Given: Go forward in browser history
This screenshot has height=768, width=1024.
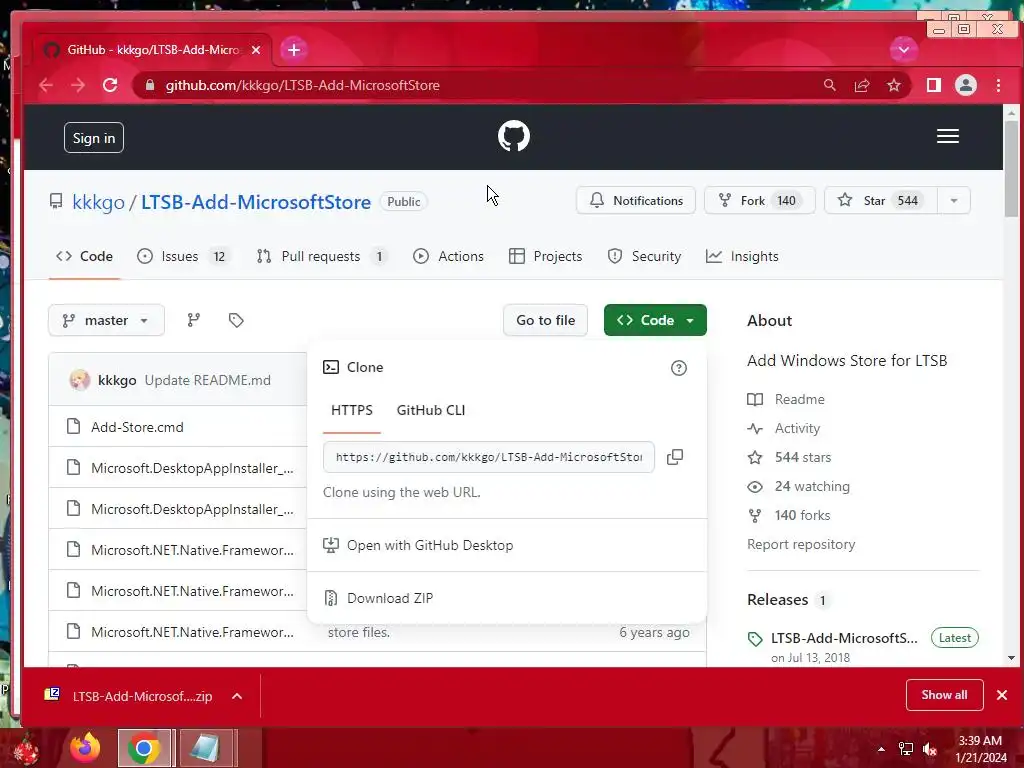Looking at the screenshot, I should [78, 85].
